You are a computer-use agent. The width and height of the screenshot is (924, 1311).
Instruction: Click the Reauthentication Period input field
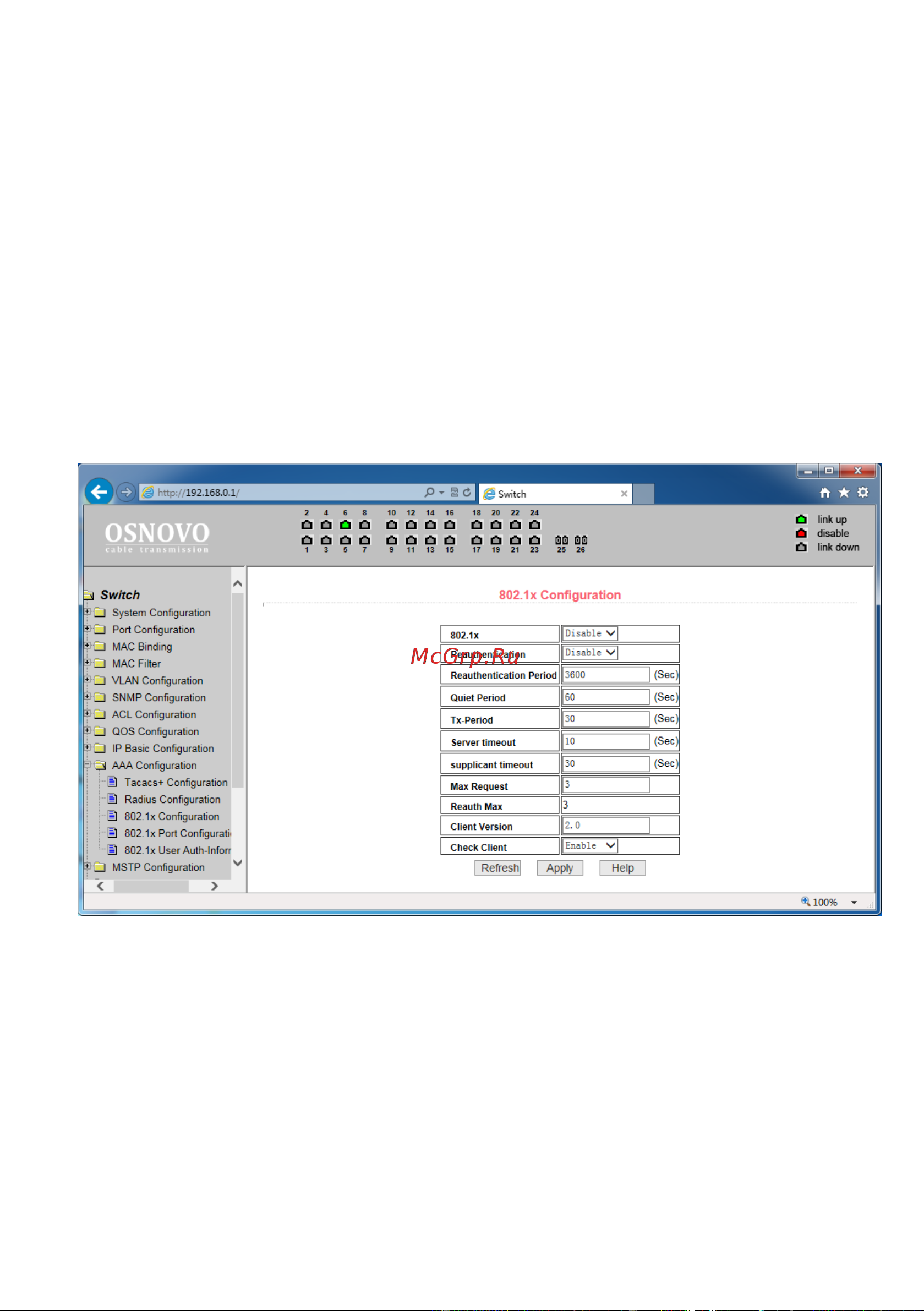[x=606, y=675]
